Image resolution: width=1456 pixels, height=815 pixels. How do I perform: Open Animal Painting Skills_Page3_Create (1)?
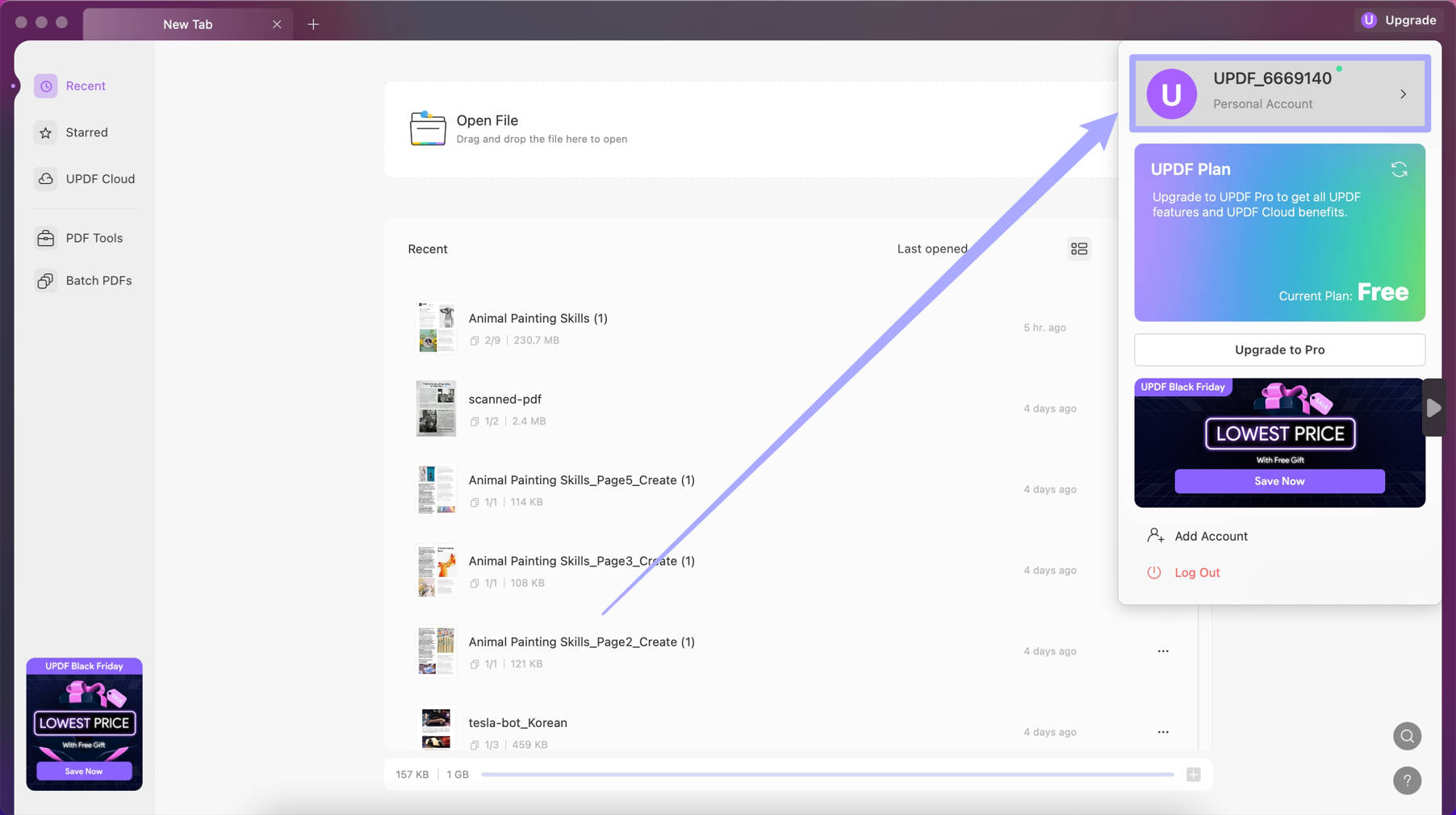tap(581, 561)
